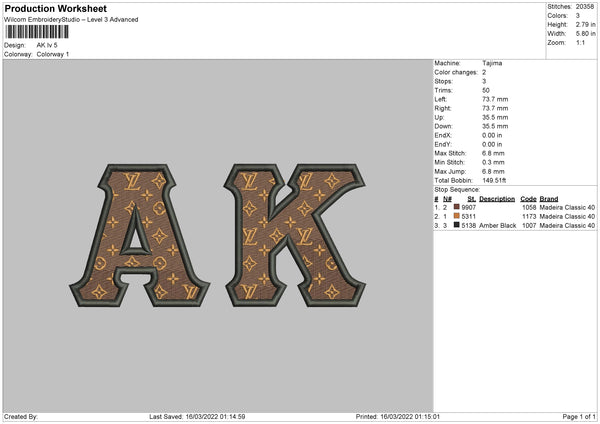Click Madeira Classic 40 in the 9907 row
Image resolution: width=600 pixels, height=424 pixels.
[x=567, y=207]
